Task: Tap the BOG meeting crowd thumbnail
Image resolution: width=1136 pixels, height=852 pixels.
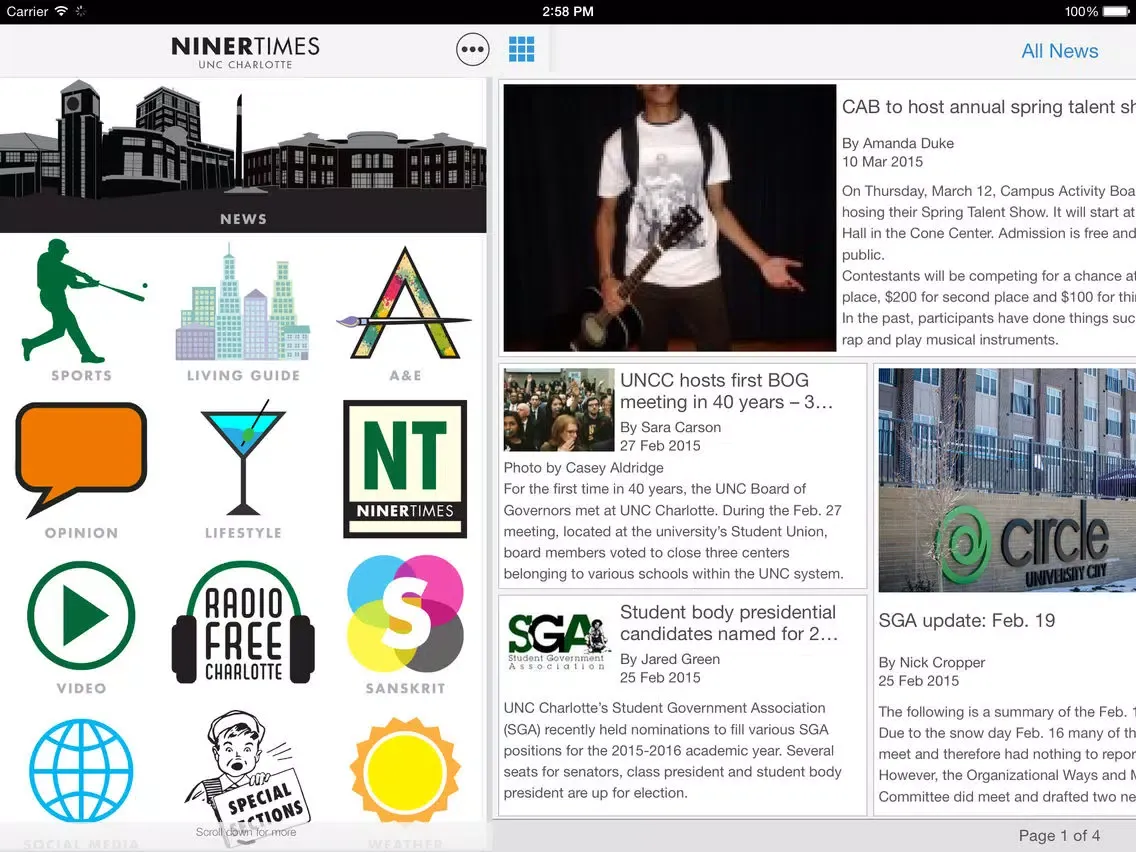Action: (559, 410)
